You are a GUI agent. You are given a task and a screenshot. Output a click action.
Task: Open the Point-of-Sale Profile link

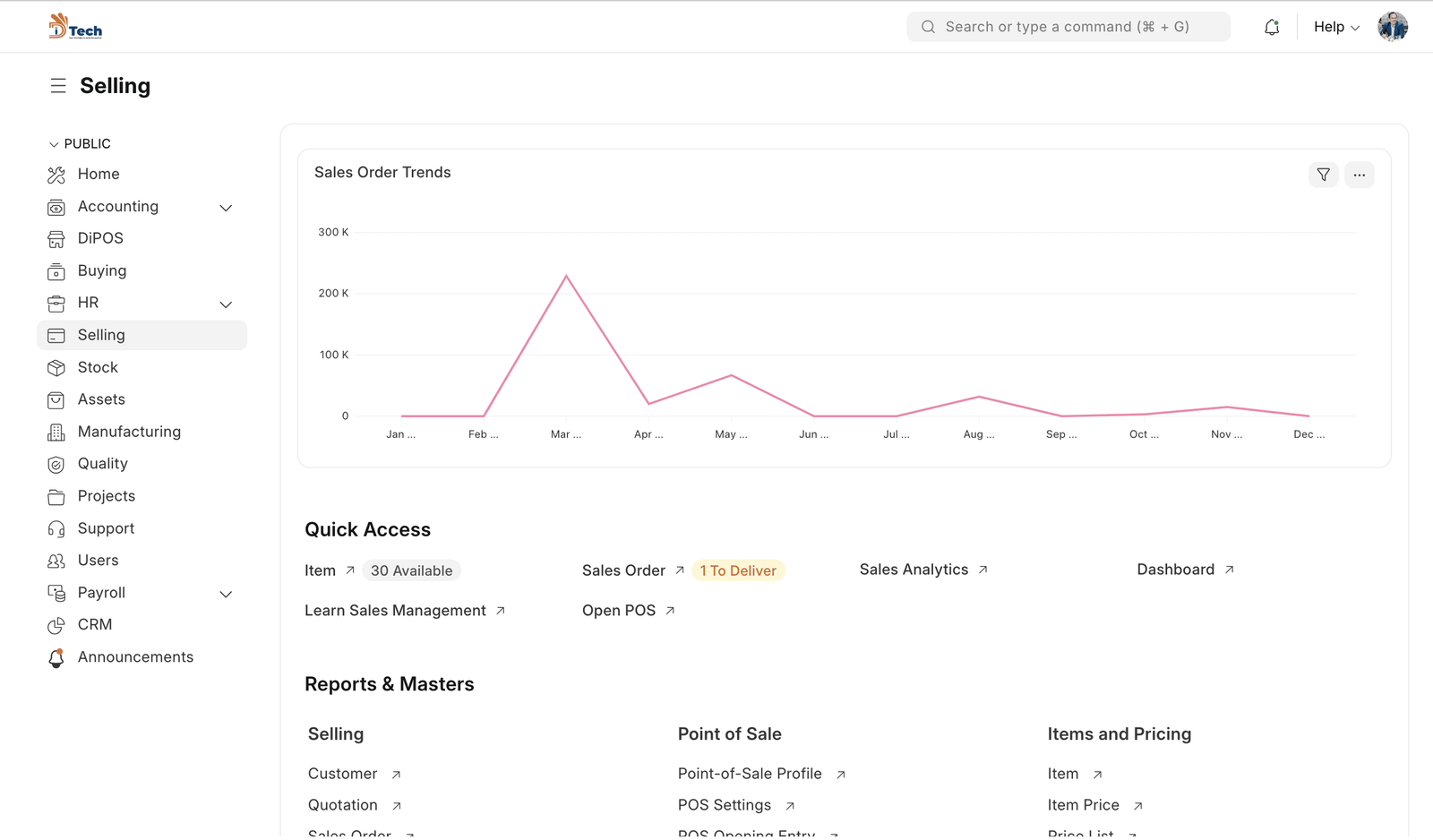750,774
